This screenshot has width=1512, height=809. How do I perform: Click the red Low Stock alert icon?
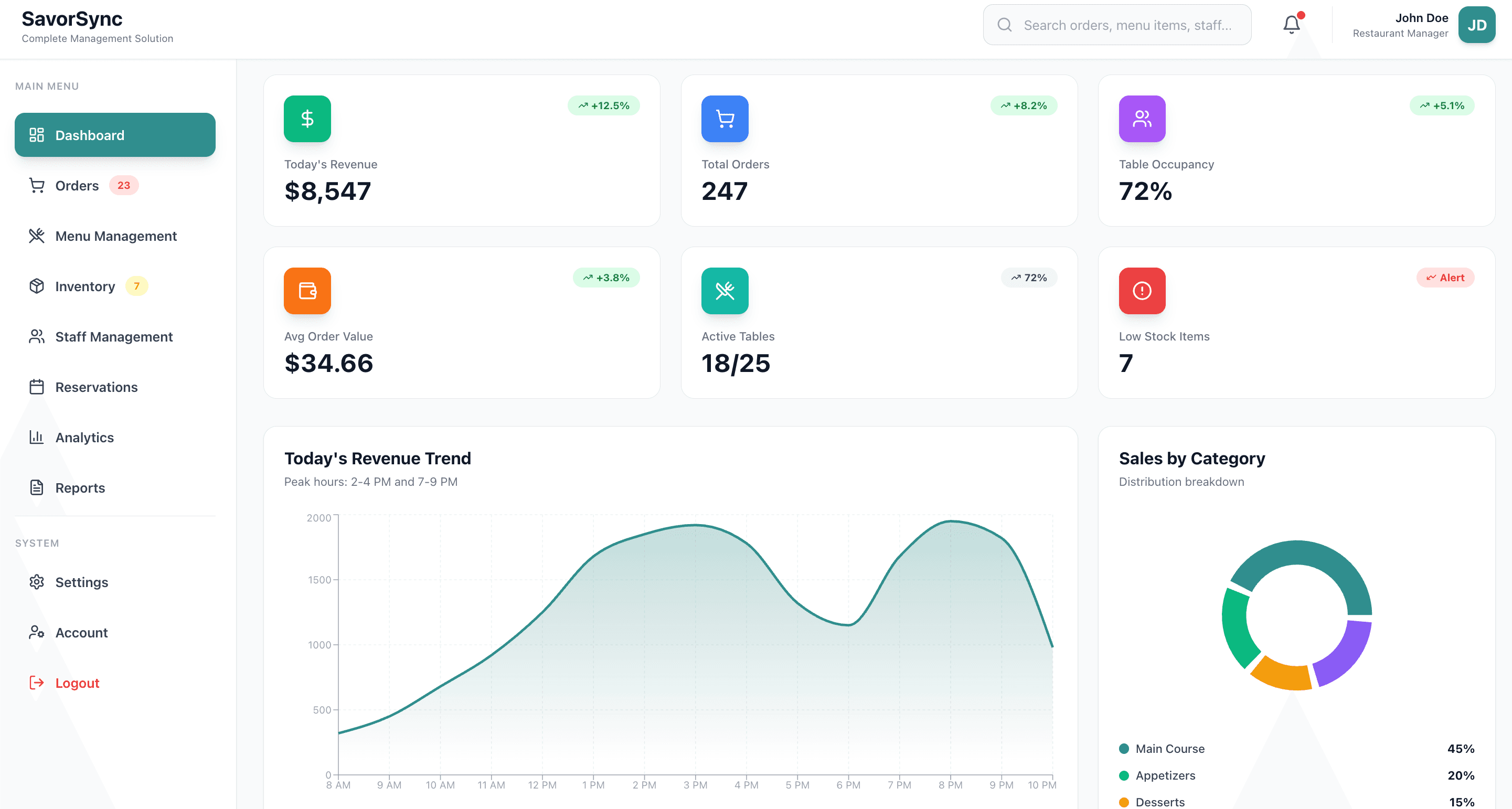coord(1142,291)
